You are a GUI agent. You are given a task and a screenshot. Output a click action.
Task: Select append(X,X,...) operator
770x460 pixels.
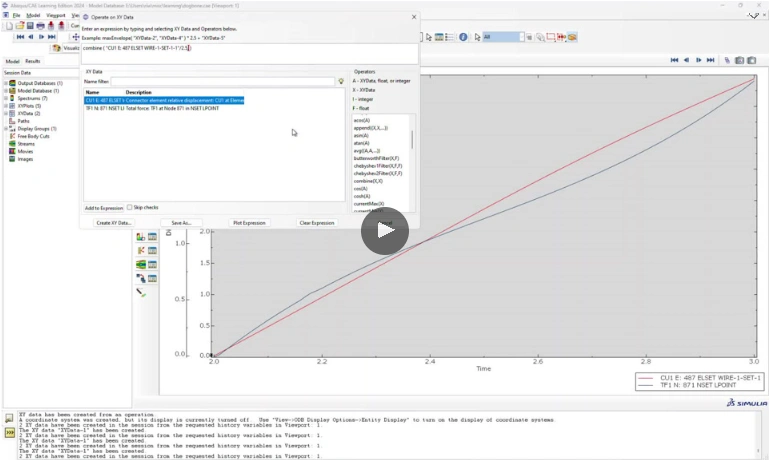point(371,128)
